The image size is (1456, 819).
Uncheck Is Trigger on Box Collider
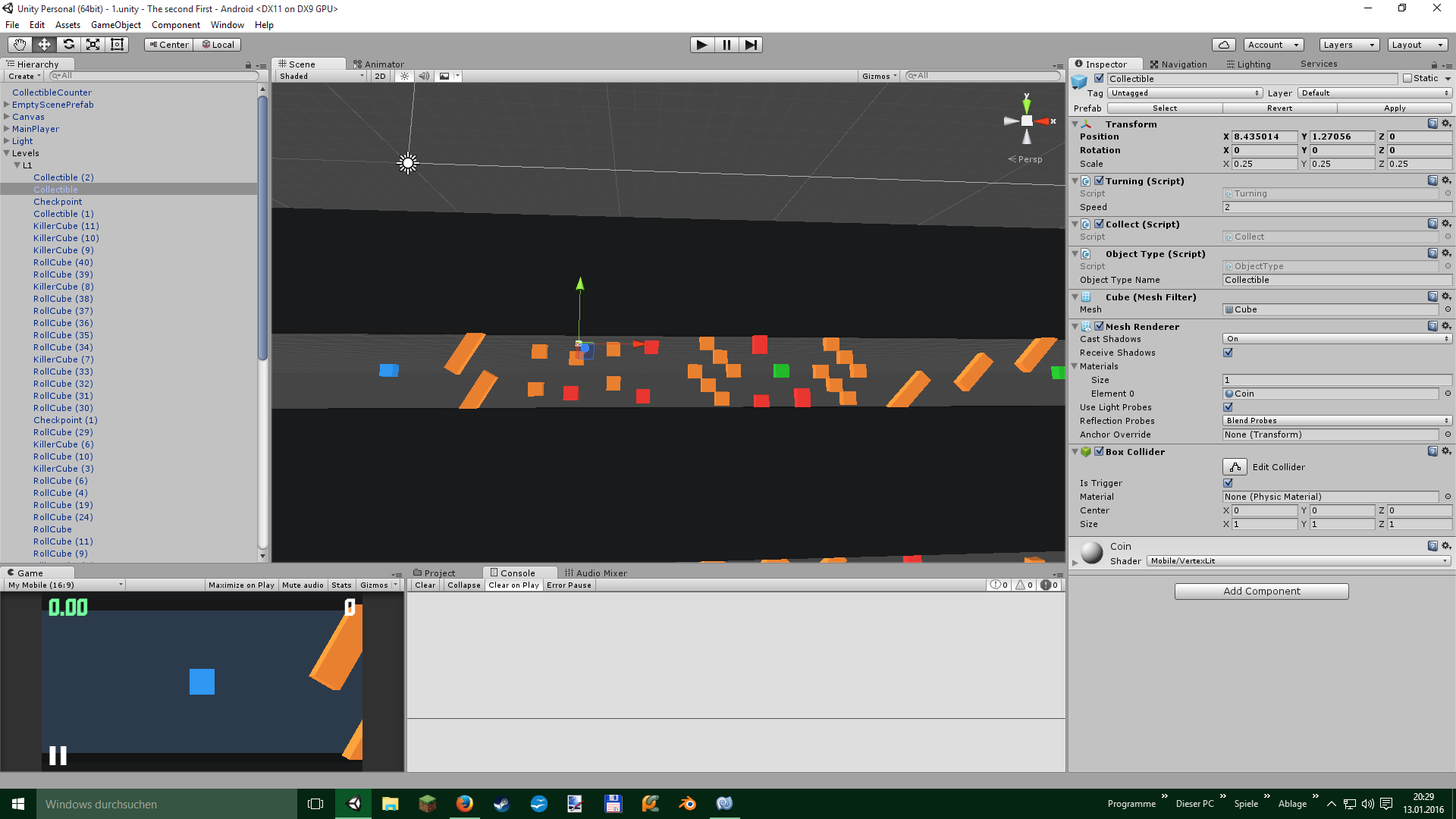click(x=1228, y=483)
